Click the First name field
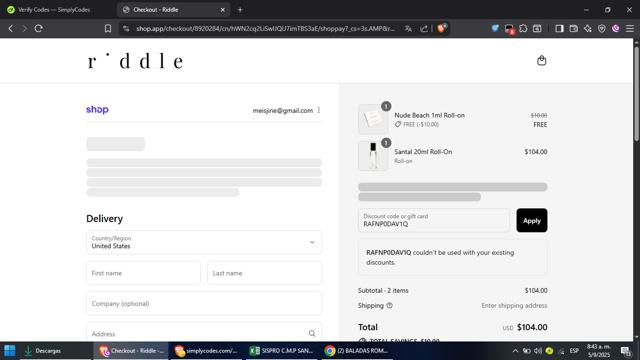The width and height of the screenshot is (640, 360). click(x=143, y=273)
